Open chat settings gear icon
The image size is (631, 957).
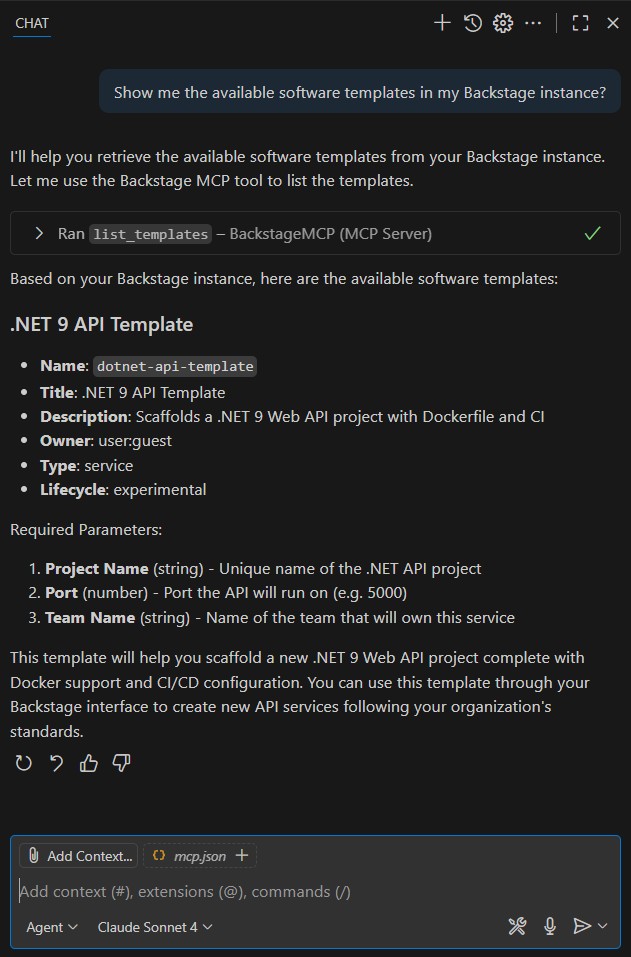coord(503,23)
